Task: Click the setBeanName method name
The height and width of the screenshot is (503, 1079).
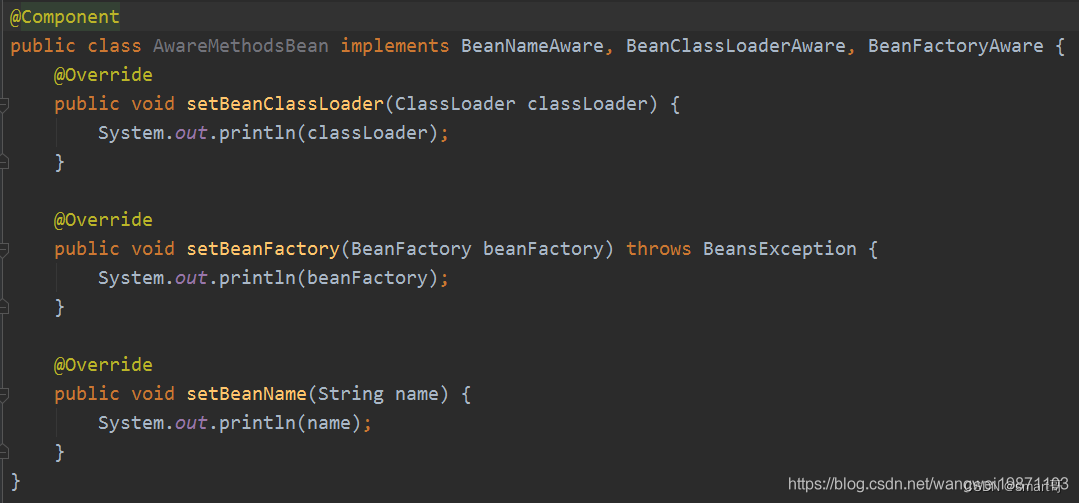Action: coord(246,394)
